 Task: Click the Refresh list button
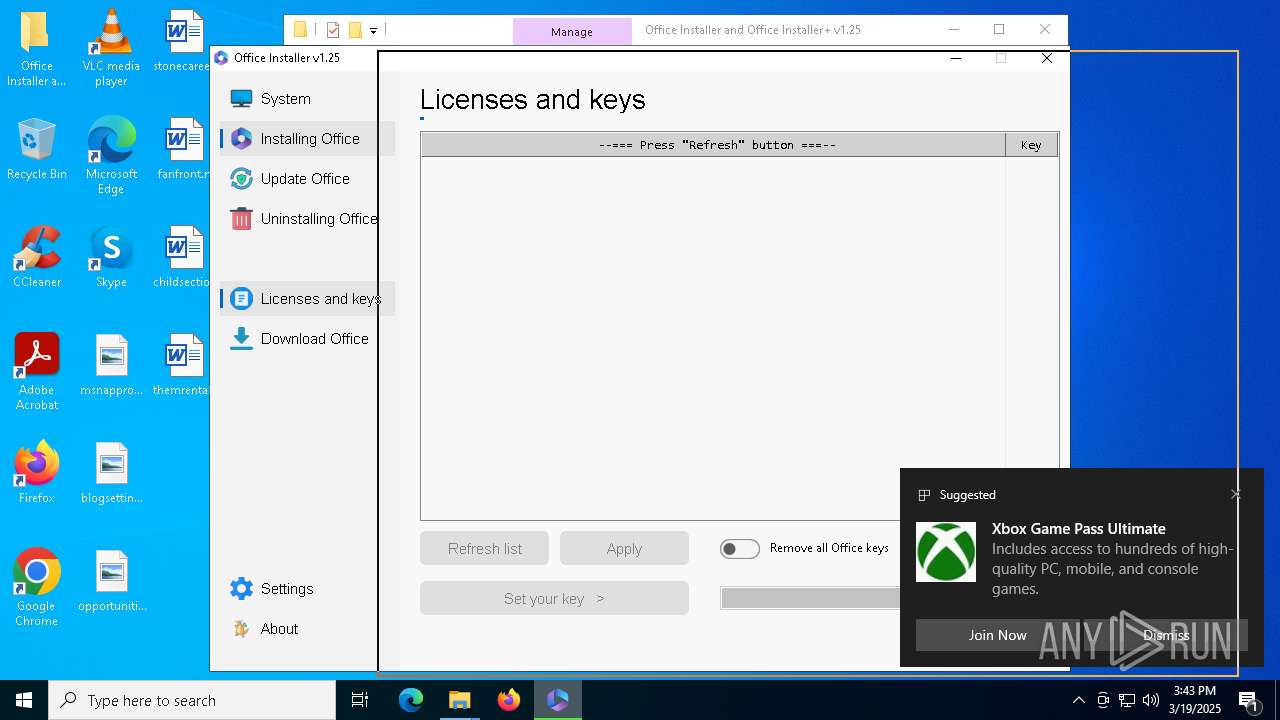(484, 548)
